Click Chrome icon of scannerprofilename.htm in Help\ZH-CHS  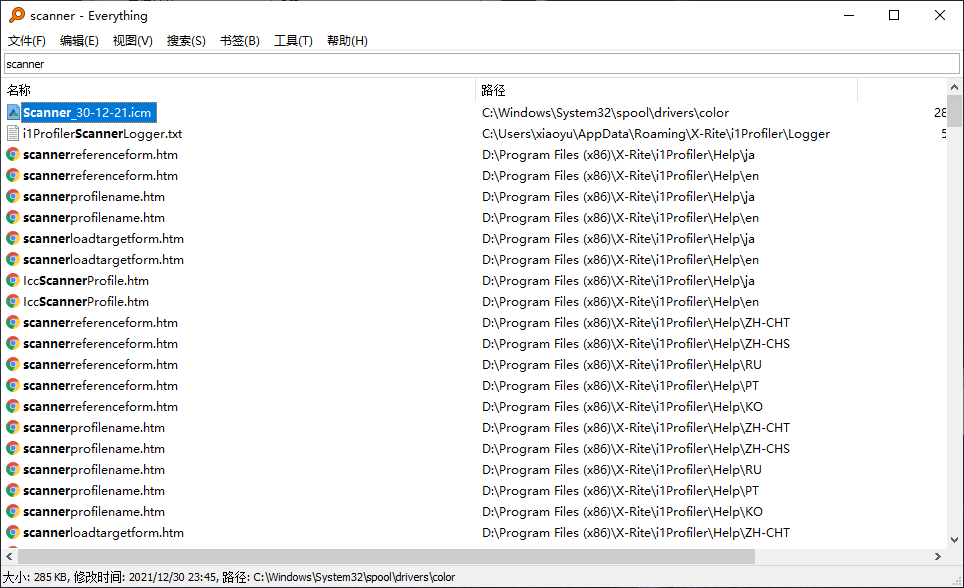point(13,449)
